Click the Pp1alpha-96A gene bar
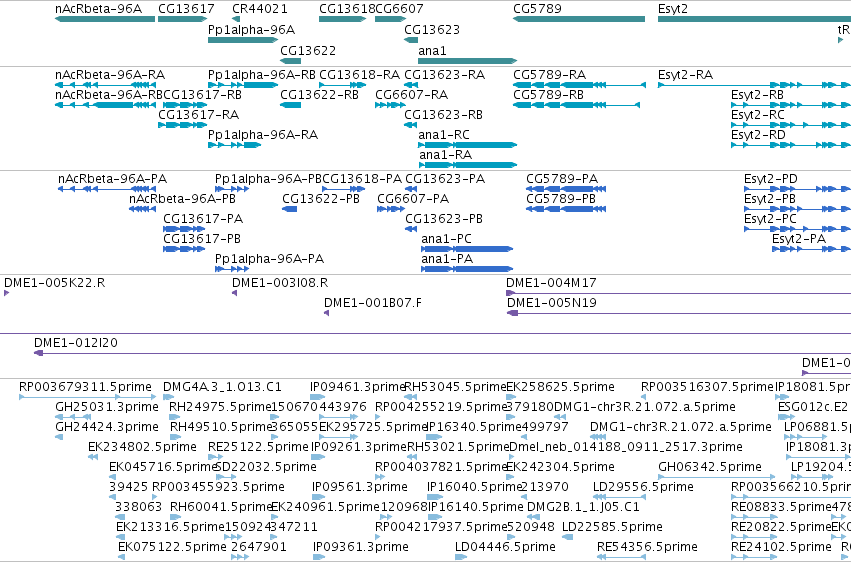The width and height of the screenshot is (851, 562). click(243, 40)
